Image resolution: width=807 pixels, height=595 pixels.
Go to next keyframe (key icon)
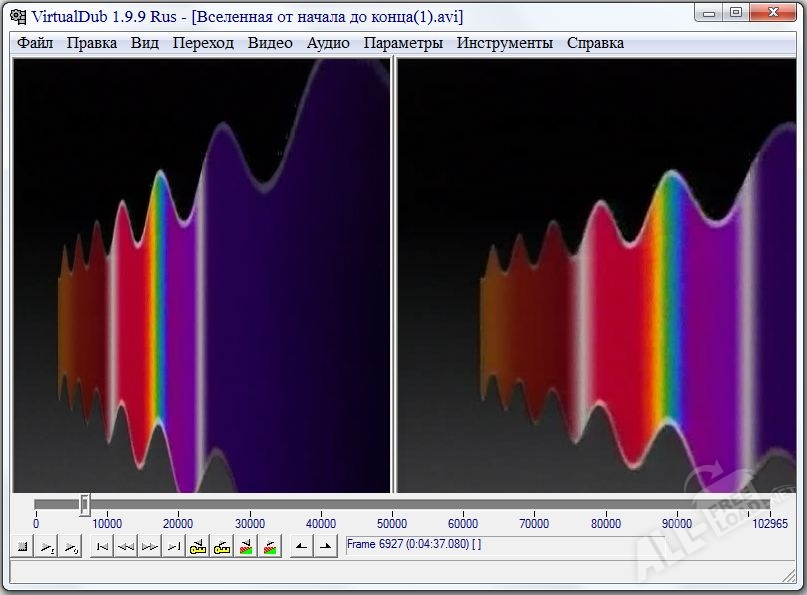coord(222,547)
